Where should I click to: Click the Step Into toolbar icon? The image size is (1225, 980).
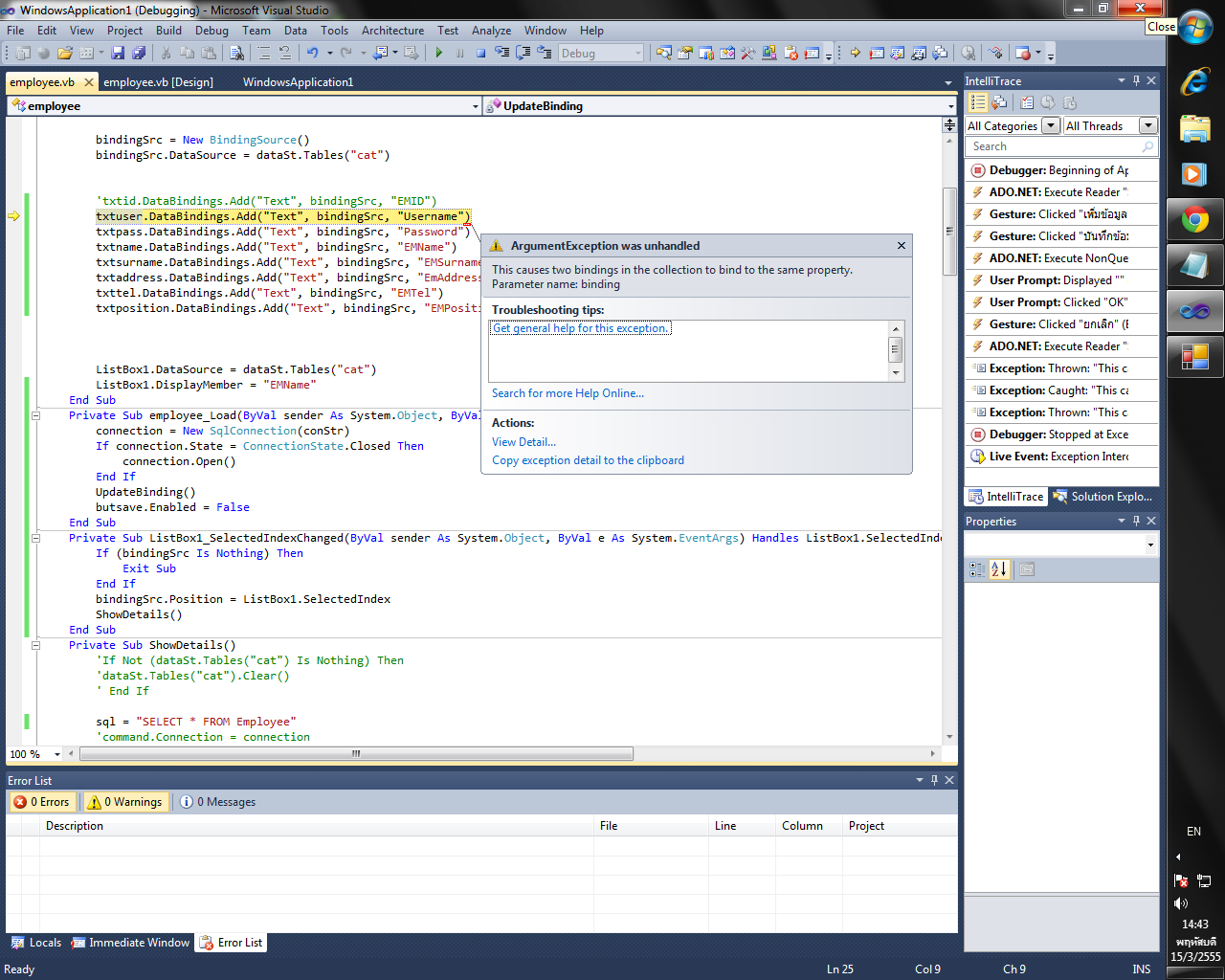501,54
